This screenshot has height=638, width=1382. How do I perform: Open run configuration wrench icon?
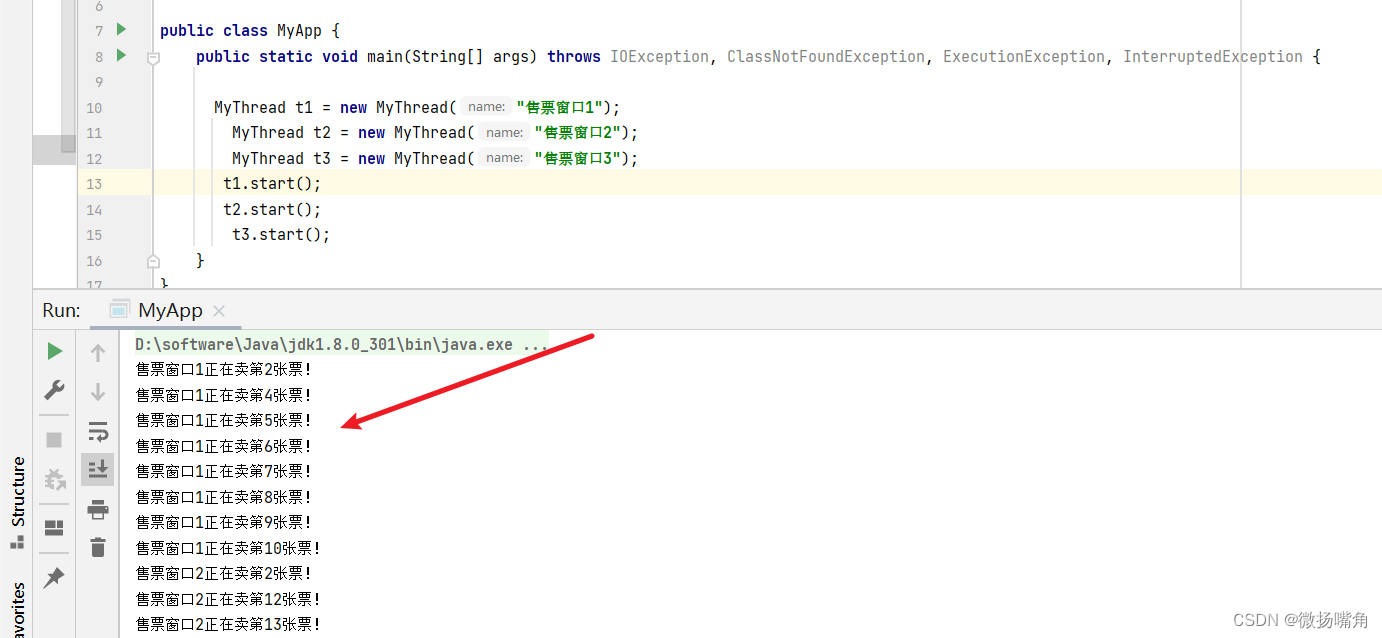(x=55, y=390)
